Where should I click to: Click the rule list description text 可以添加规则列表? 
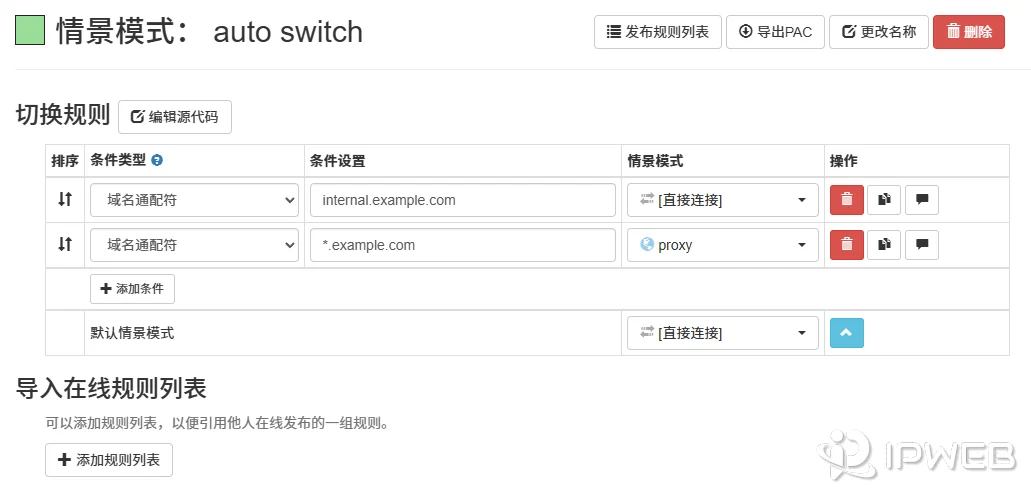[217, 422]
